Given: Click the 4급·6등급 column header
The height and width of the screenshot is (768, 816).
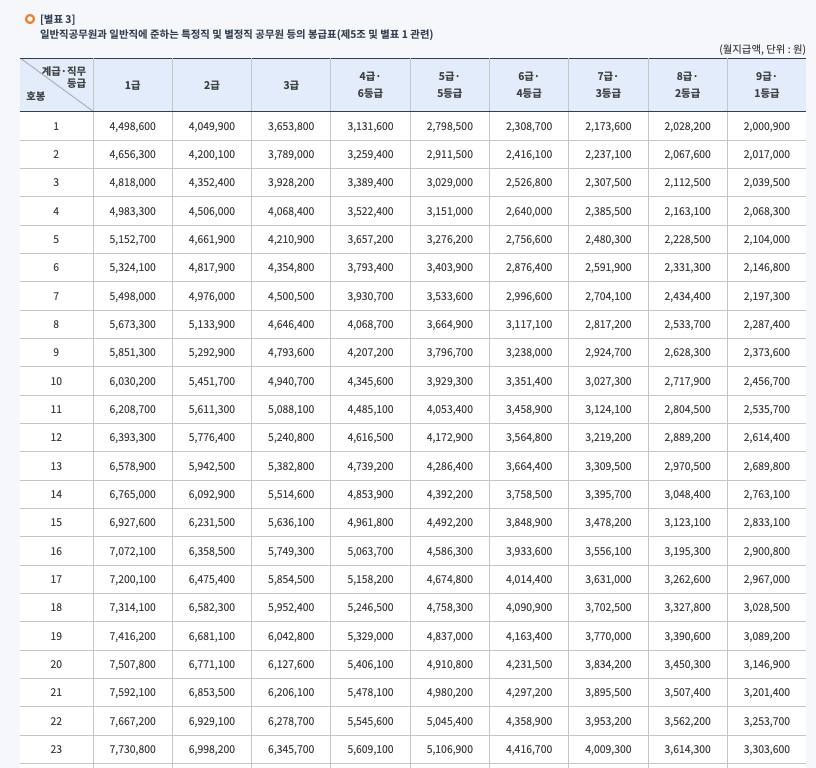Looking at the screenshot, I should pyautogui.click(x=369, y=85).
